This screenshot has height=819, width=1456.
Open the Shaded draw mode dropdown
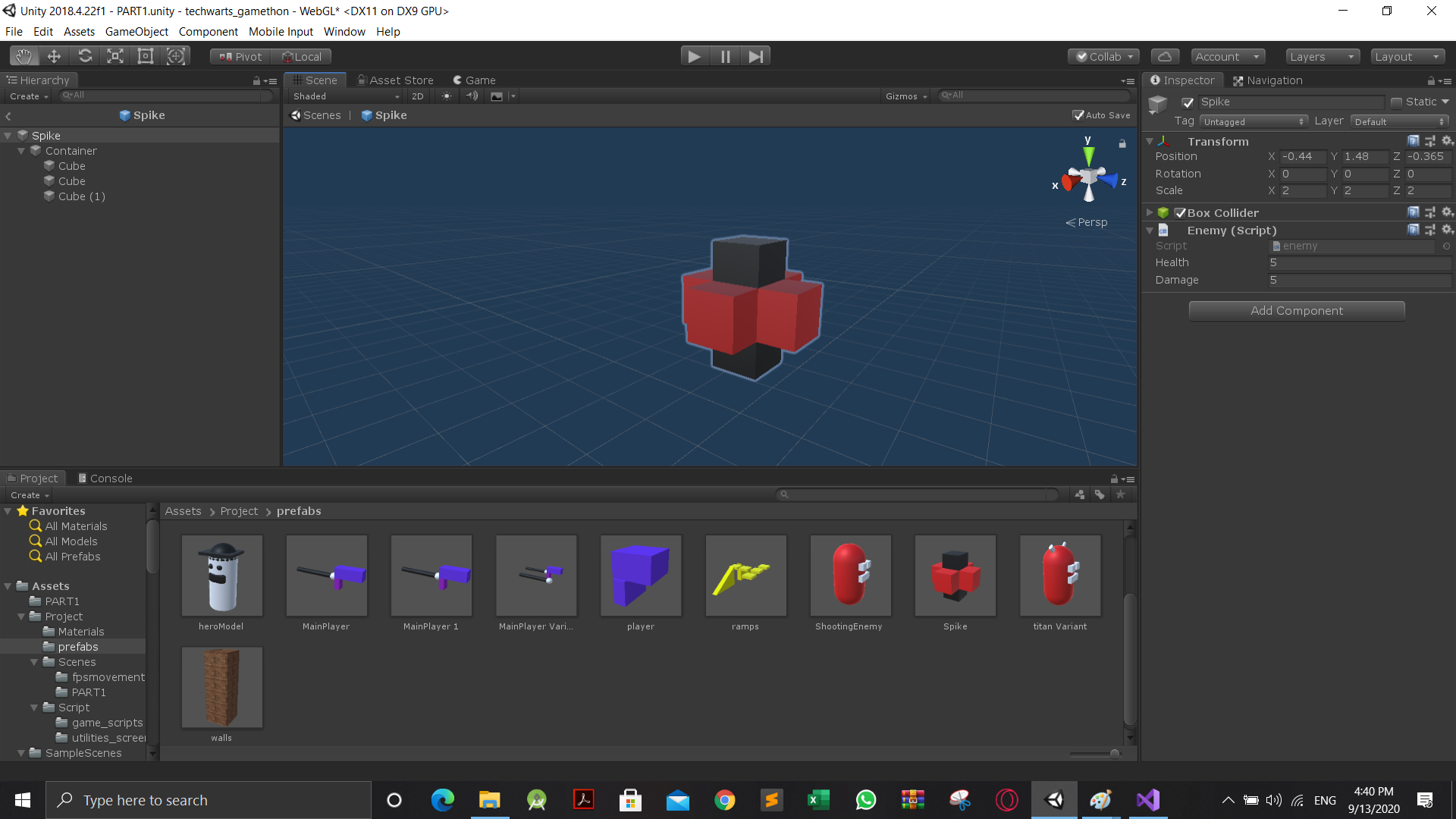pos(346,96)
